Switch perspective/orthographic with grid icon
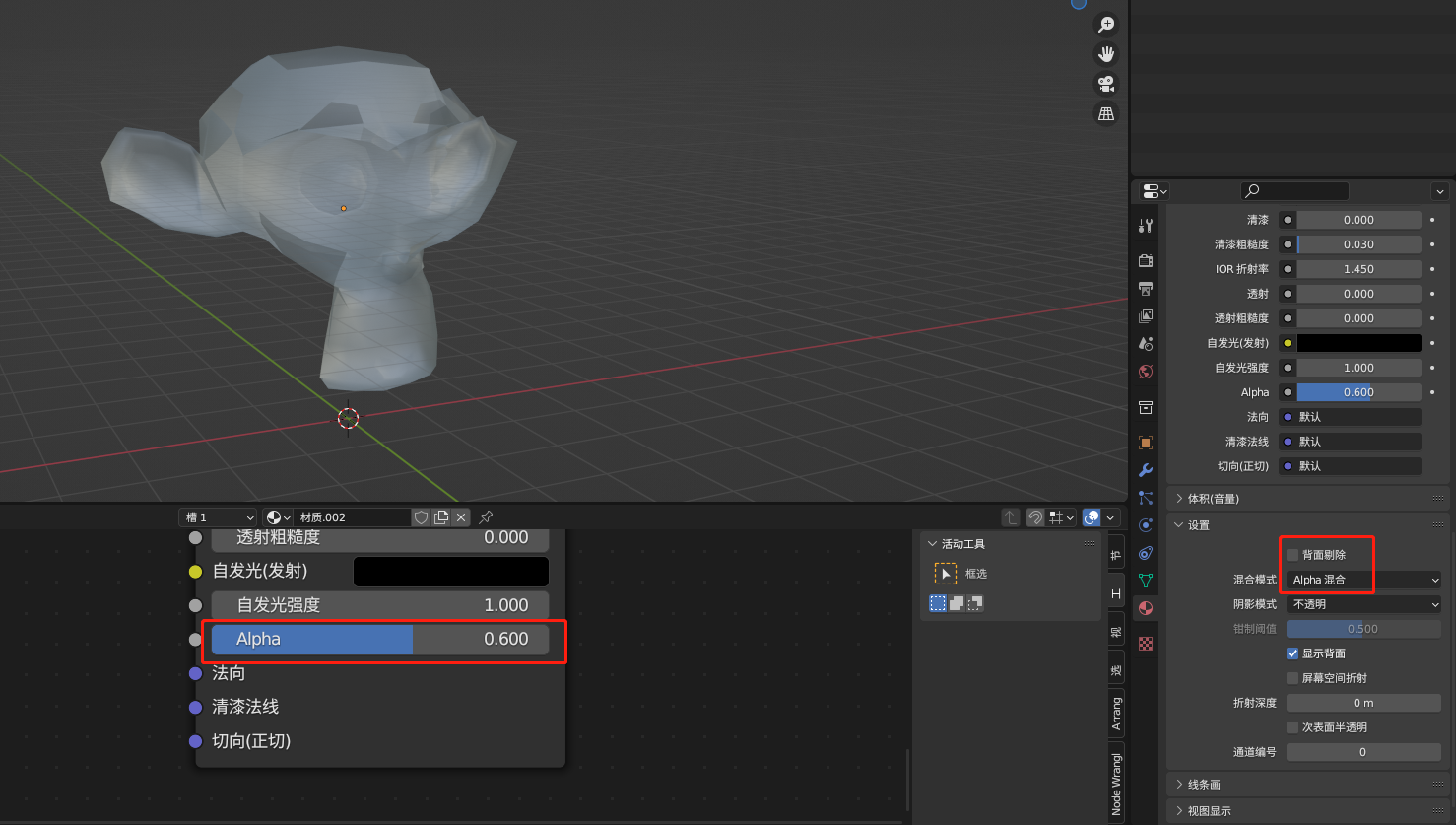1456x825 pixels. click(1106, 114)
